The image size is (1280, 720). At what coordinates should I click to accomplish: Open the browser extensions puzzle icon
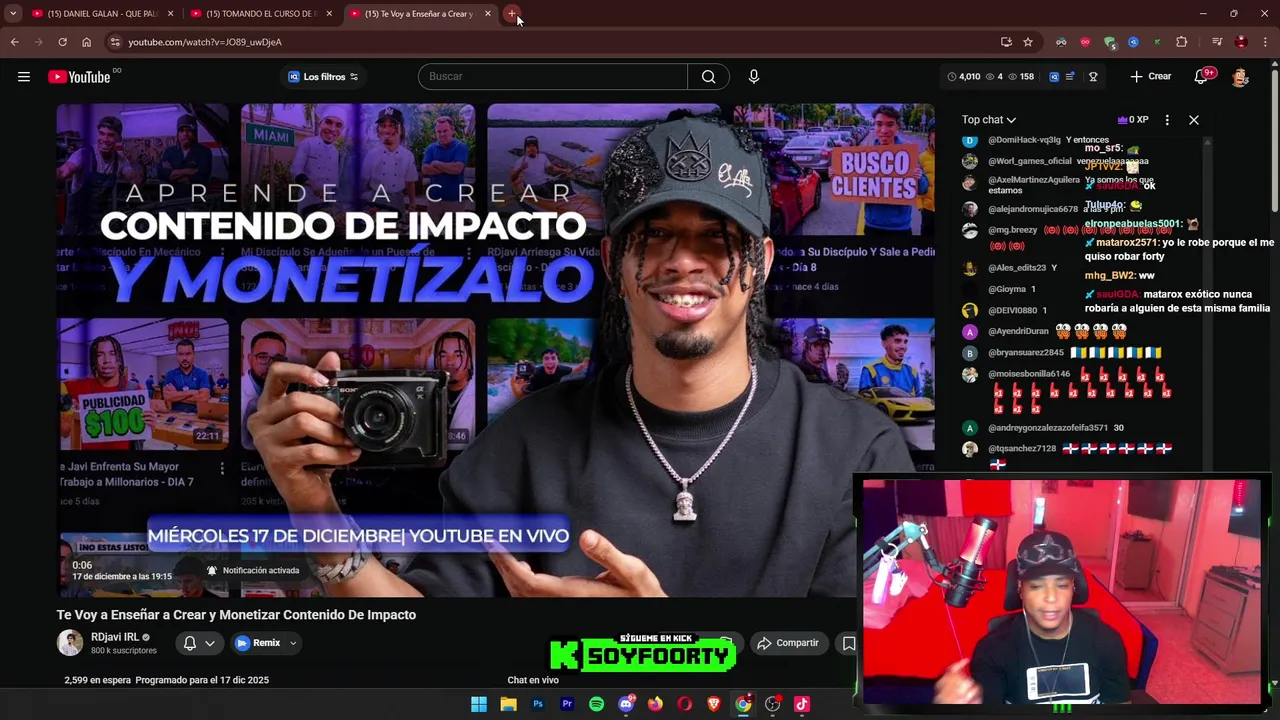pyautogui.click(x=1182, y=42)
